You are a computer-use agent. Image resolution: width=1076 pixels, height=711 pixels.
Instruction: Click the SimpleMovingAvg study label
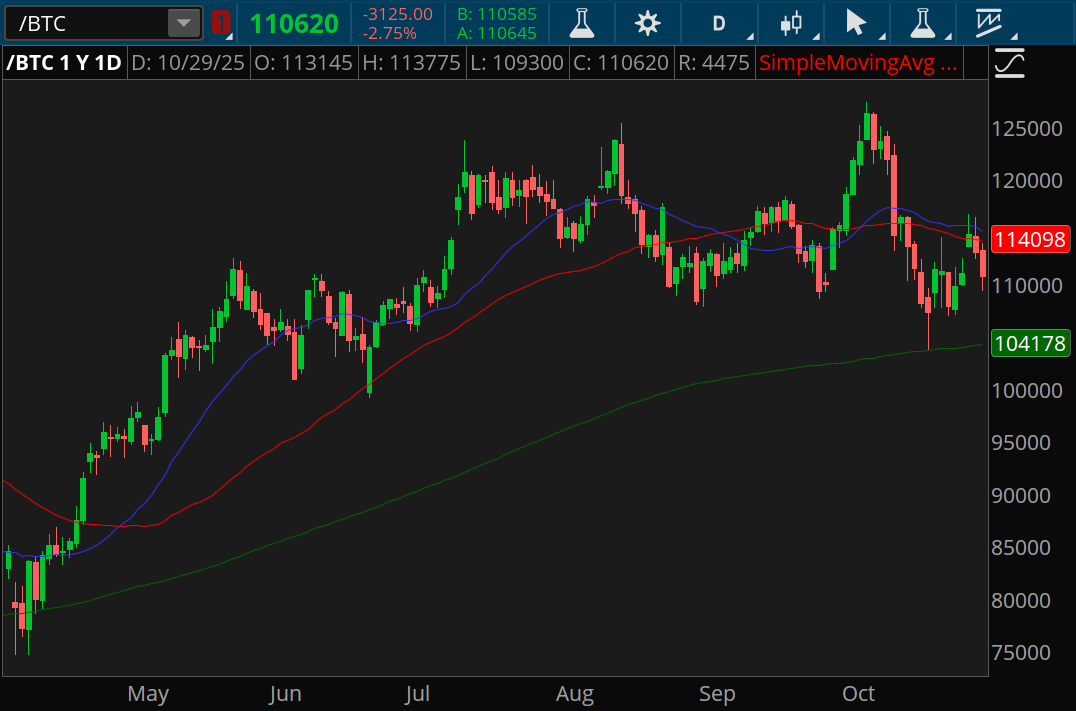[x=858, y=64]
